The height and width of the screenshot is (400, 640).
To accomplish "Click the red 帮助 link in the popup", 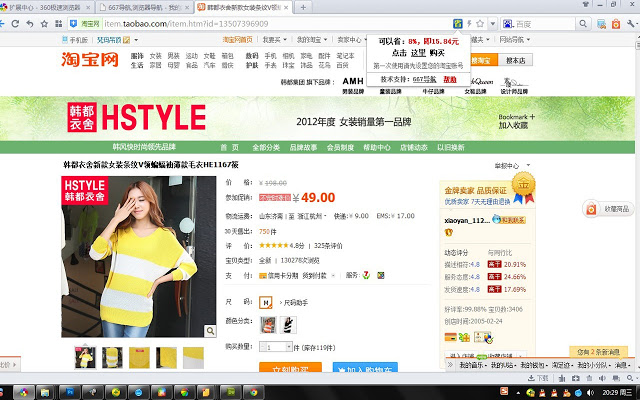I will pyautogui.click(x=450, y=80).
